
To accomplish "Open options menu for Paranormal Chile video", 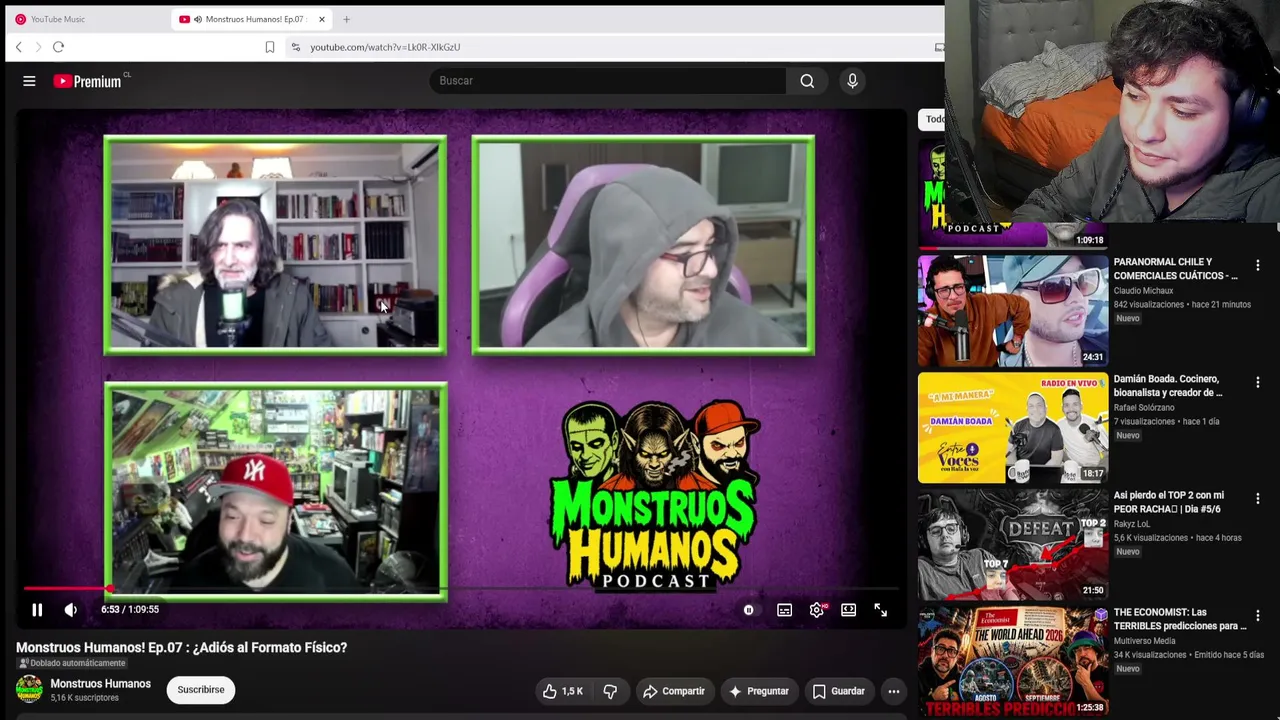I will pos(1258,266).
